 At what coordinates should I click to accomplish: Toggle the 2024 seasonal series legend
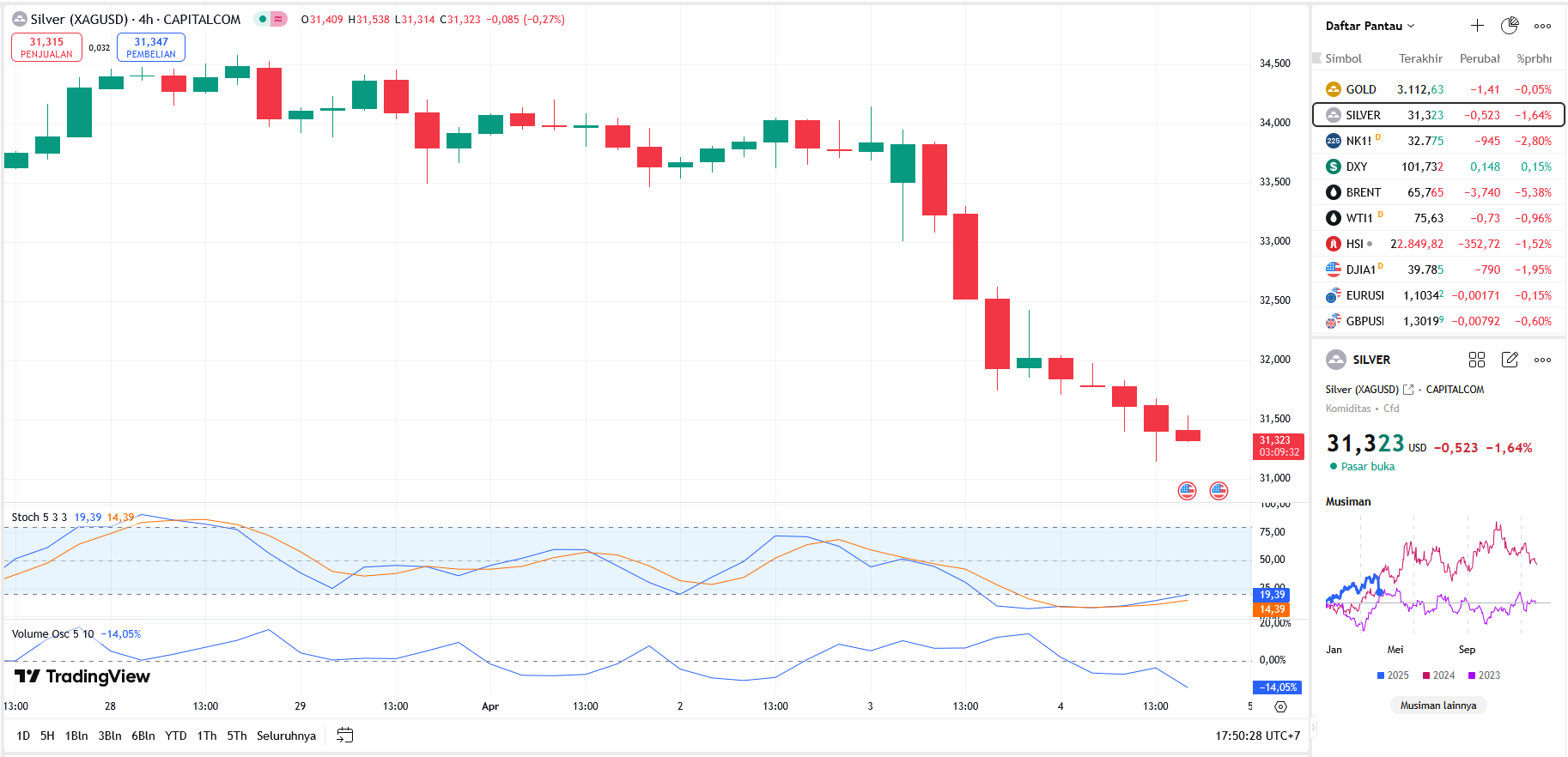(x=1438, y=675)
